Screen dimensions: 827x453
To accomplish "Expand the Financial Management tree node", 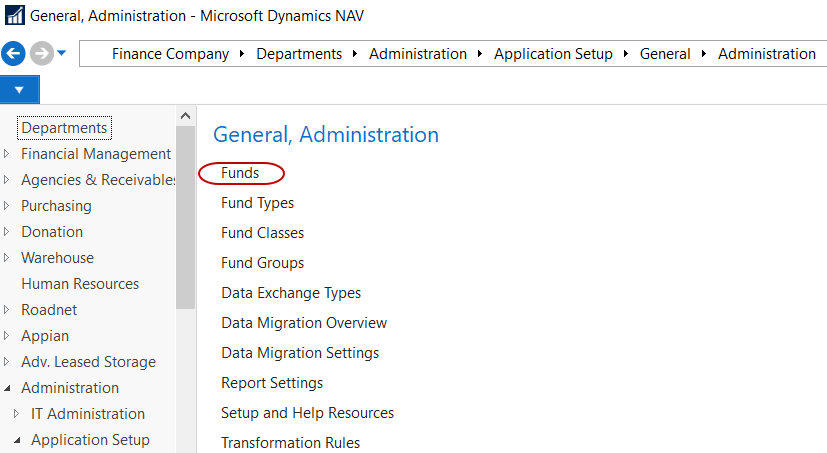I will click(x=8, y=154).
